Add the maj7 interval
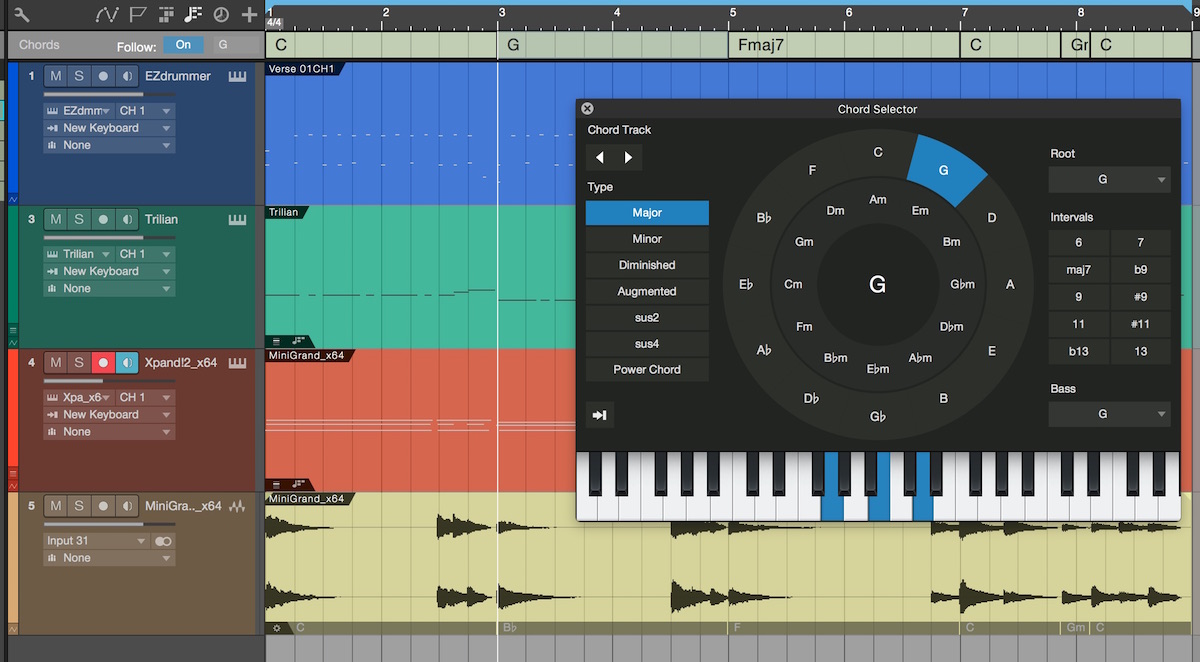 click(1079, 270)
